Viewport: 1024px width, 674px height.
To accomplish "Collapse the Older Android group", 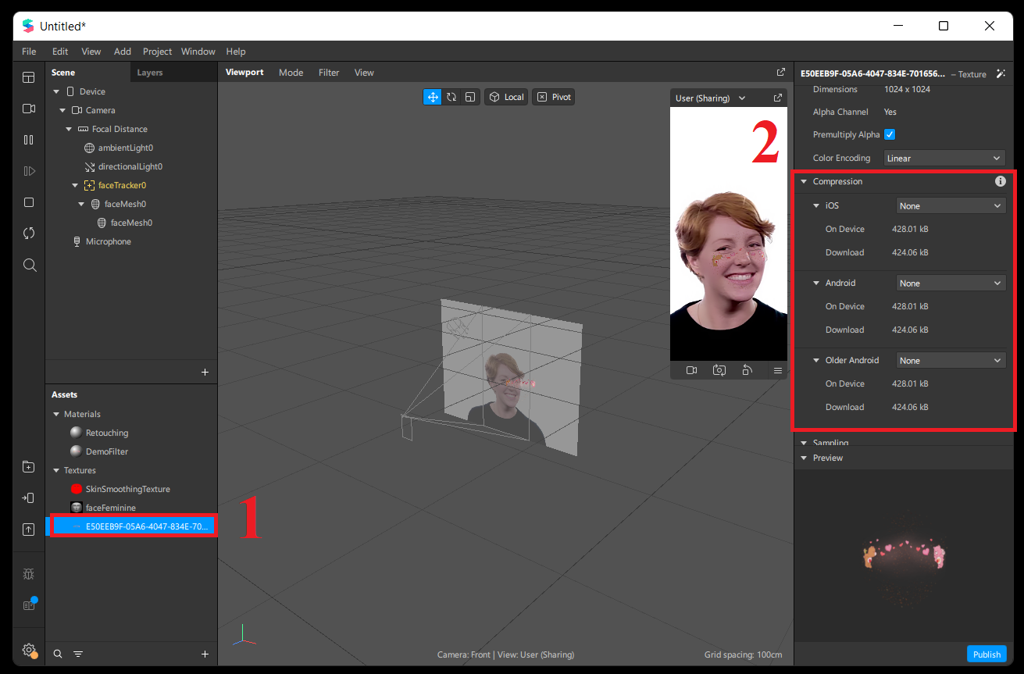I will click(x=816, y=361).
